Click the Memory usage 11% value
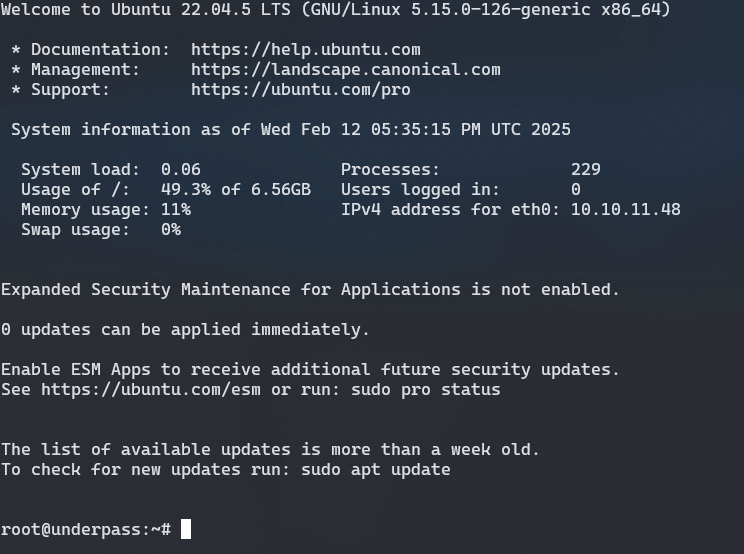Screen dimensions: 744x554 (175, 209)
